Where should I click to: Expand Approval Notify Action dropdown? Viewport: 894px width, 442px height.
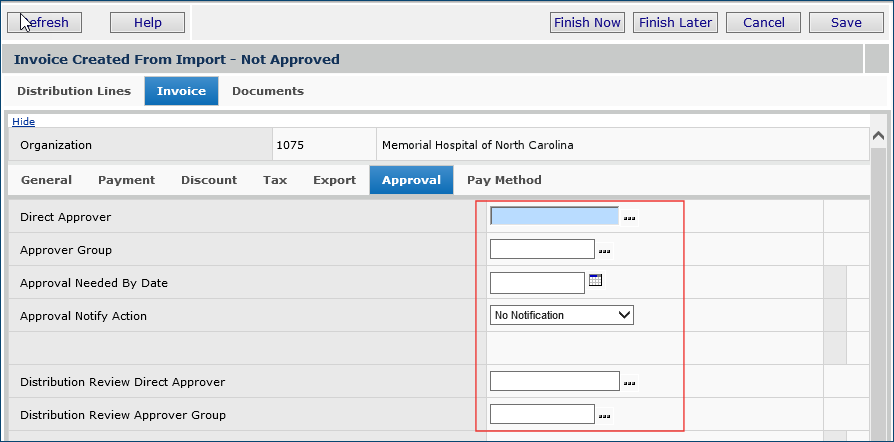(562, 315)
